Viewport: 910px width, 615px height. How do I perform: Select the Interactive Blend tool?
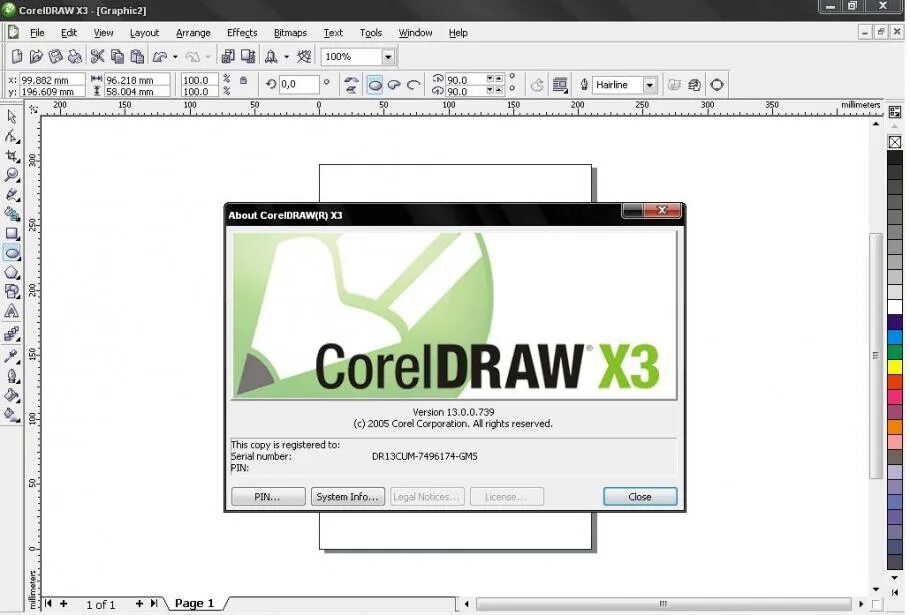coord(12,334)
